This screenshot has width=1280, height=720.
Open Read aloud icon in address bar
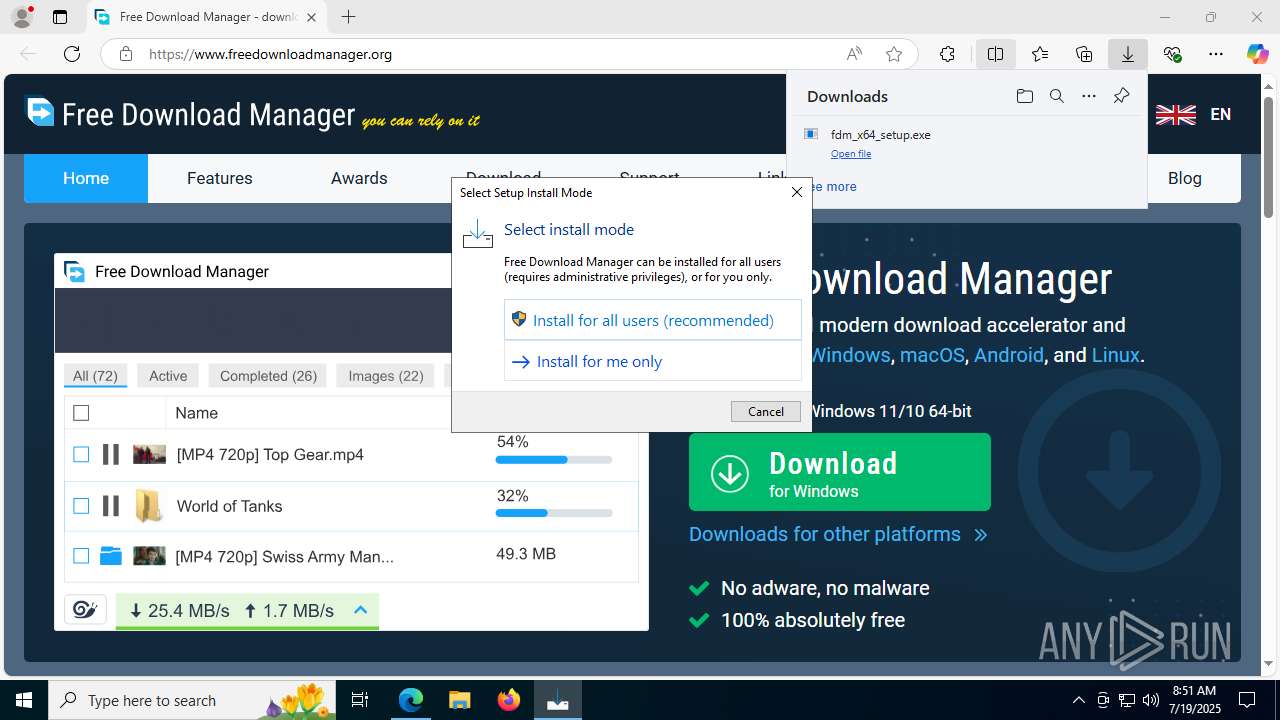coord(854,54)
